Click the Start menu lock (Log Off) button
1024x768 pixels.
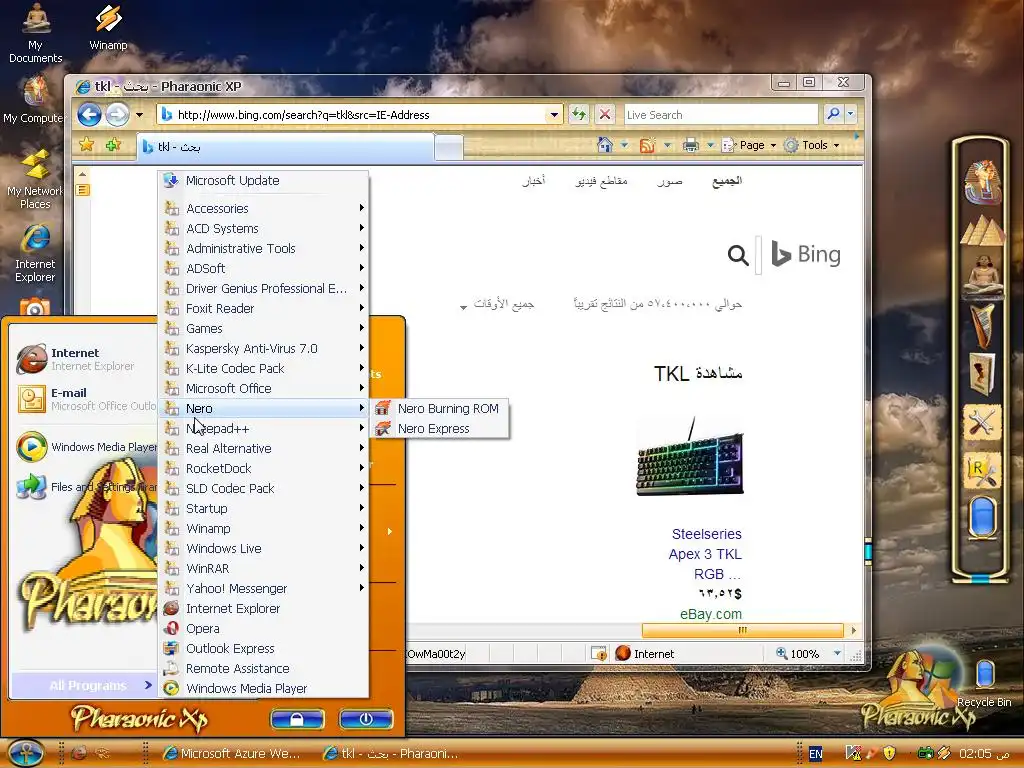(x=297, y=719)
